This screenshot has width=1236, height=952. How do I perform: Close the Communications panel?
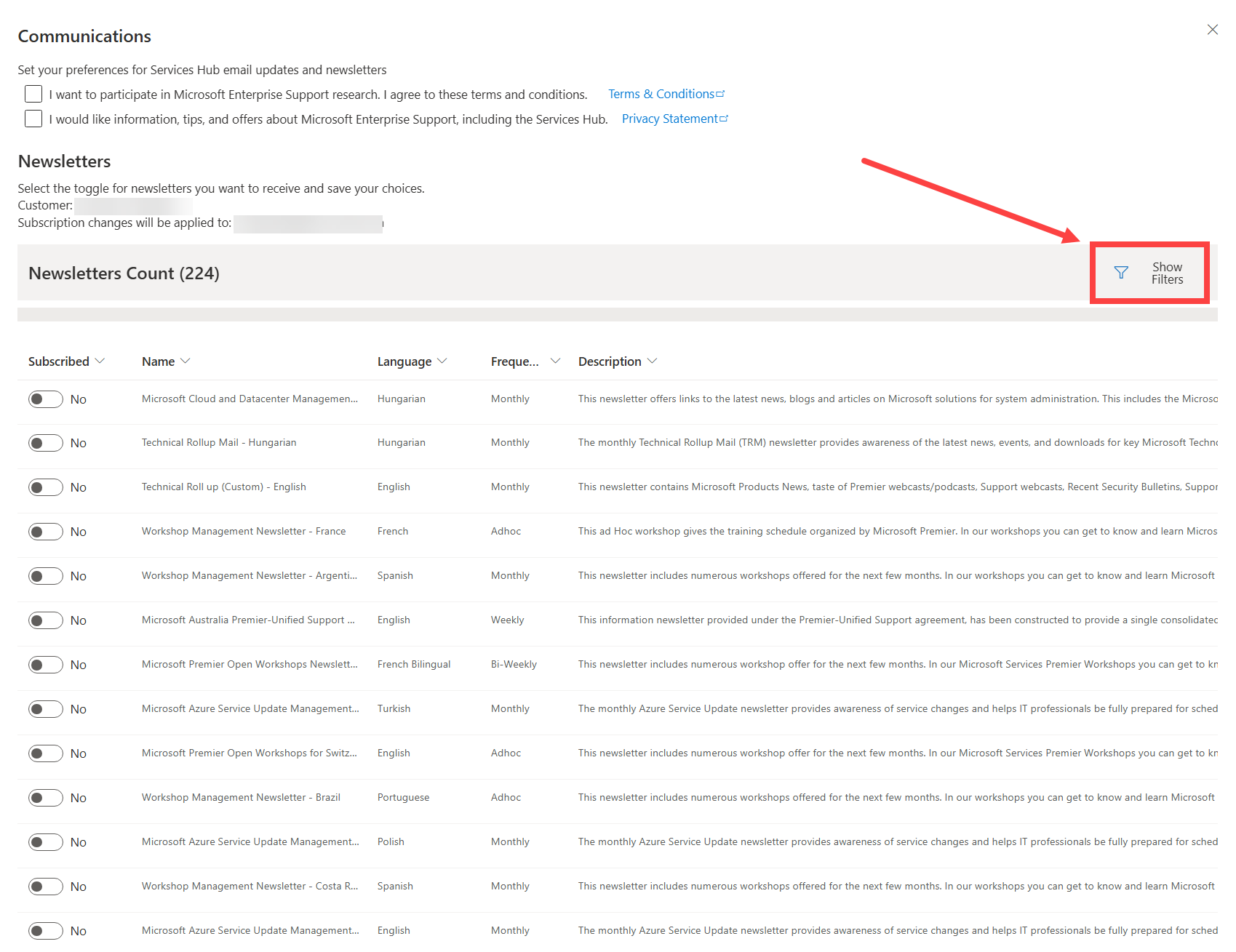[1212, 30]
